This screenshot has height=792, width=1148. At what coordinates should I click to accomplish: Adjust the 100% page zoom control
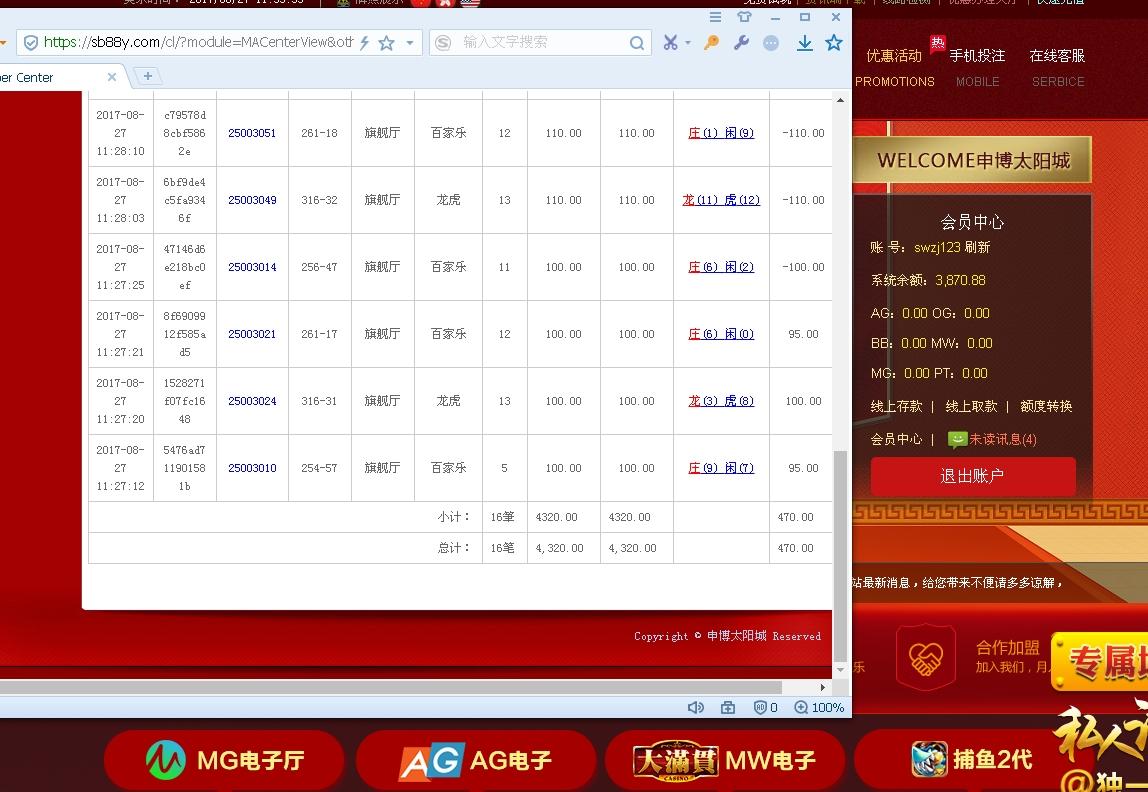820,707
